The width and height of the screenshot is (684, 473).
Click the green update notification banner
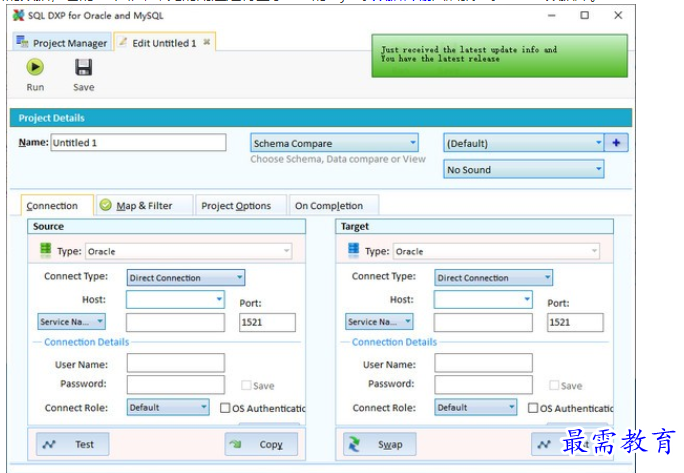(499, 56)
